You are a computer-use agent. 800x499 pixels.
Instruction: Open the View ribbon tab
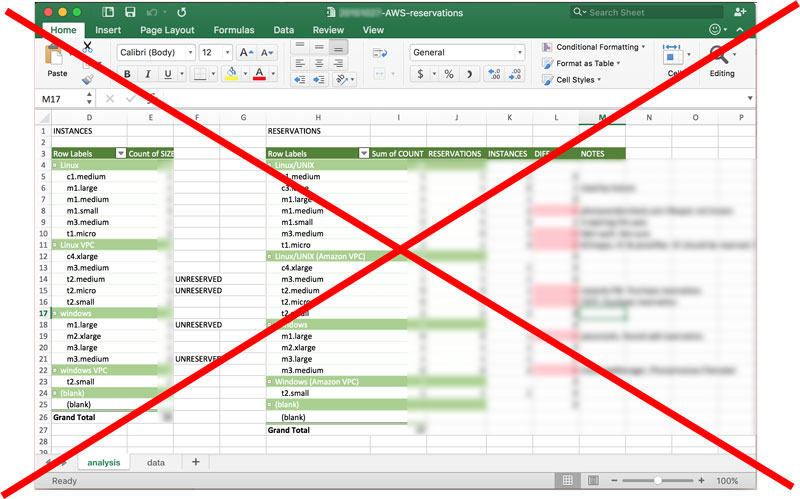point(373,30)
